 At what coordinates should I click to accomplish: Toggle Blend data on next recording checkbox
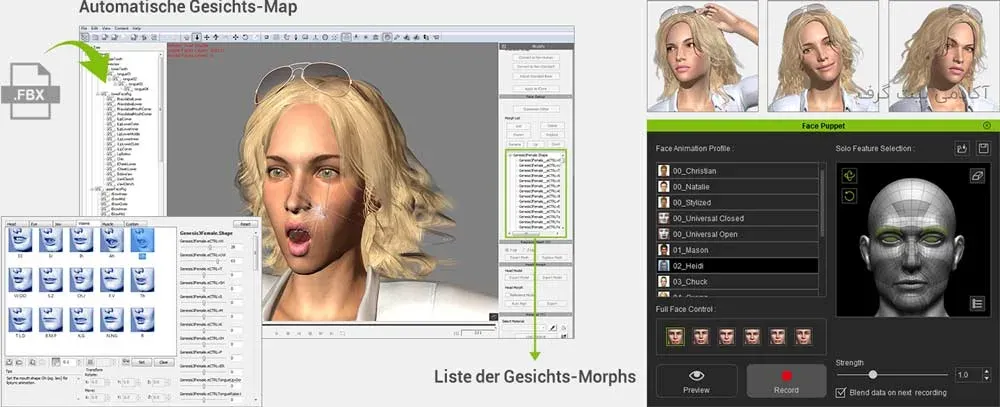click(x=841, y=392)
